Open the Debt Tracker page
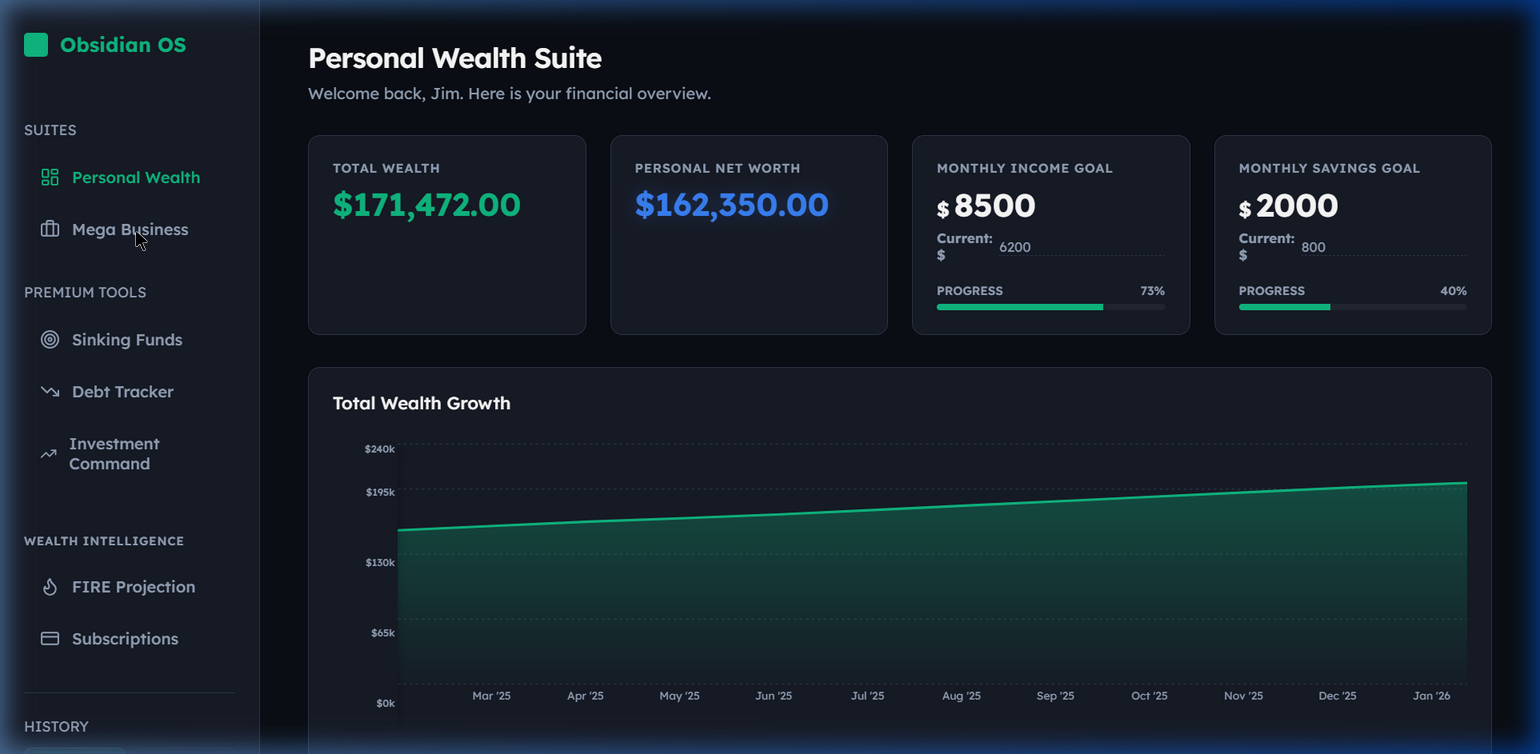Viewport: 1540px width, 754px height. (x=130, y=392)
